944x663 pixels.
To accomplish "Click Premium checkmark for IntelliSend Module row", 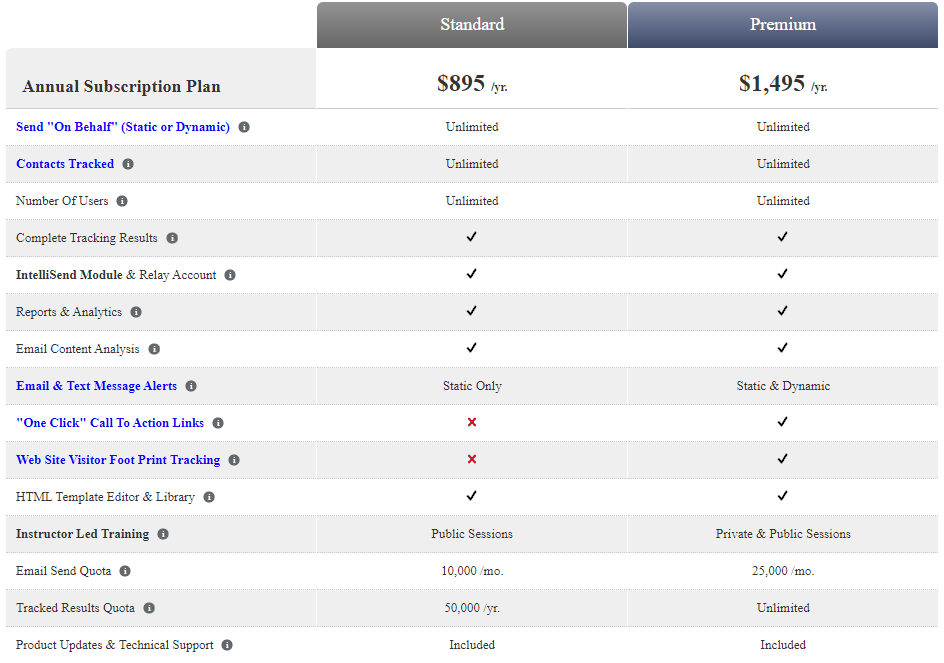I will [x=783, y=273].
